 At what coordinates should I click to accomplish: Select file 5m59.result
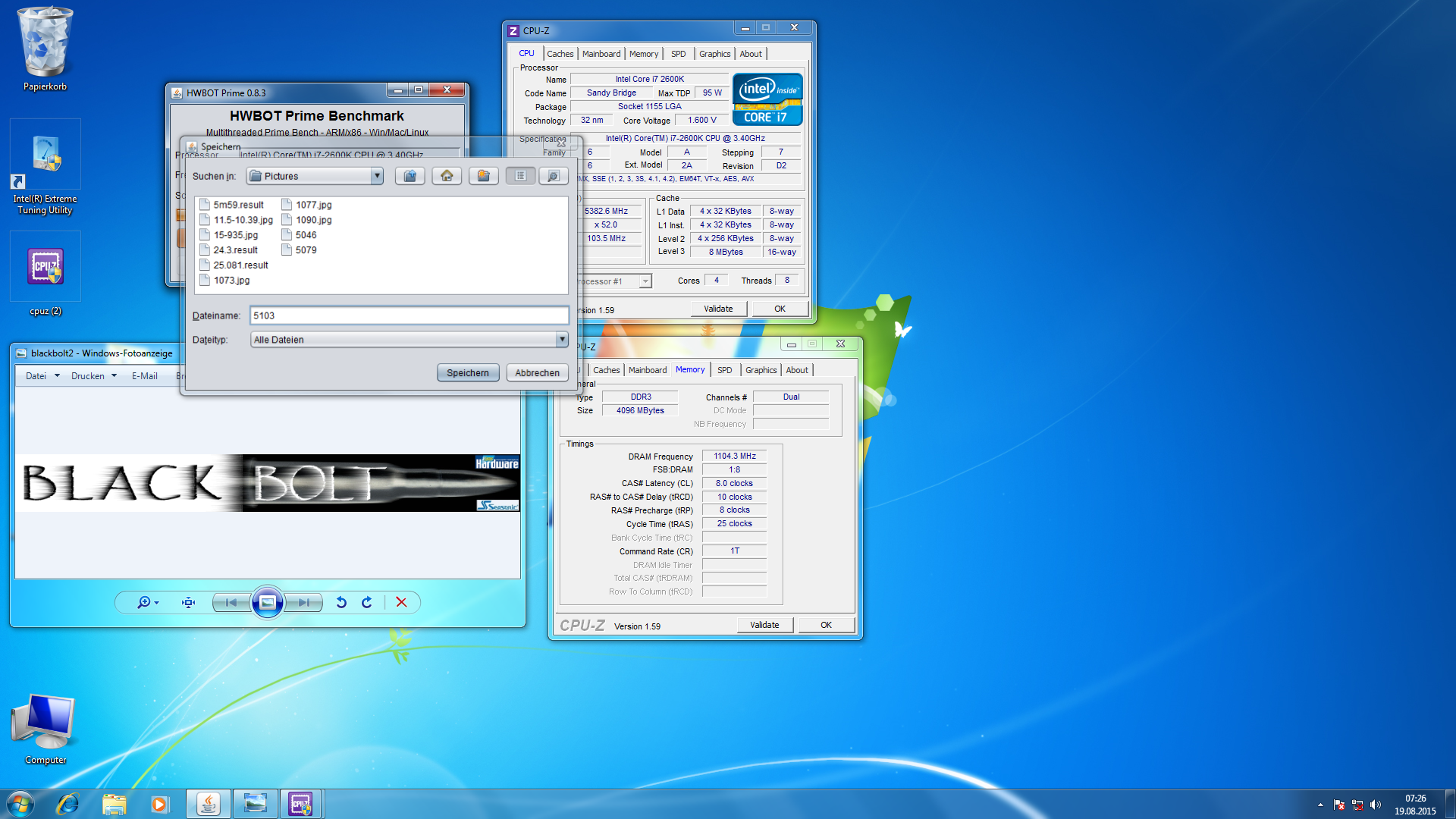[231, 205]
